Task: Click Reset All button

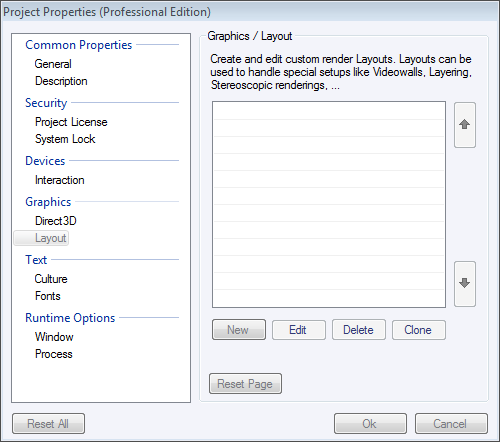Action: pyautogui.click(x=48, y=424)
